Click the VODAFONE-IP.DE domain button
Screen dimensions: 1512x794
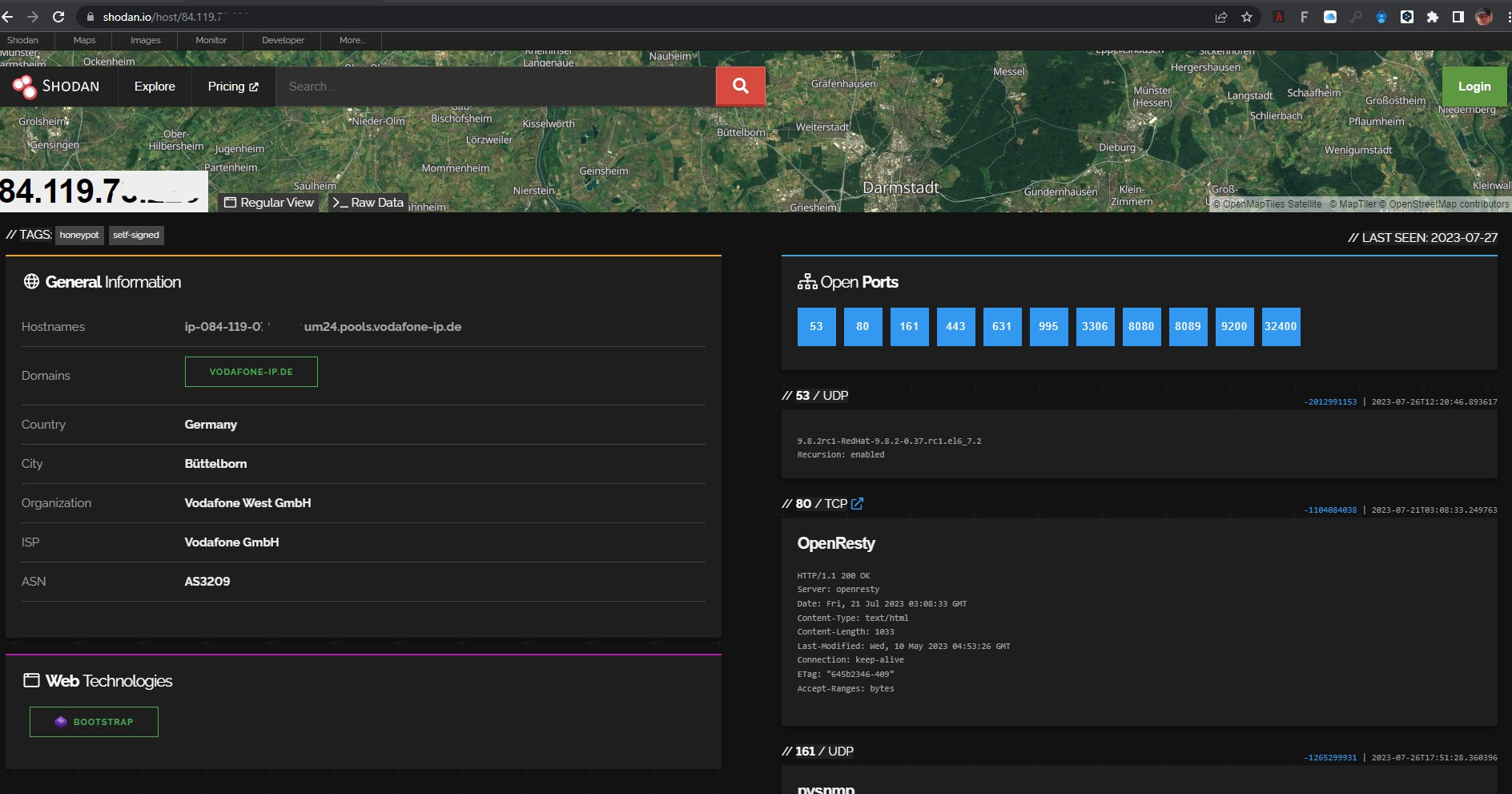[251, 372]
